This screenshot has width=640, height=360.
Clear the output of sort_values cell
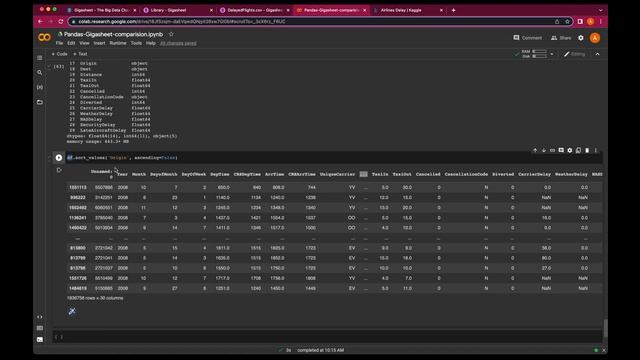[x=59, y=170]
